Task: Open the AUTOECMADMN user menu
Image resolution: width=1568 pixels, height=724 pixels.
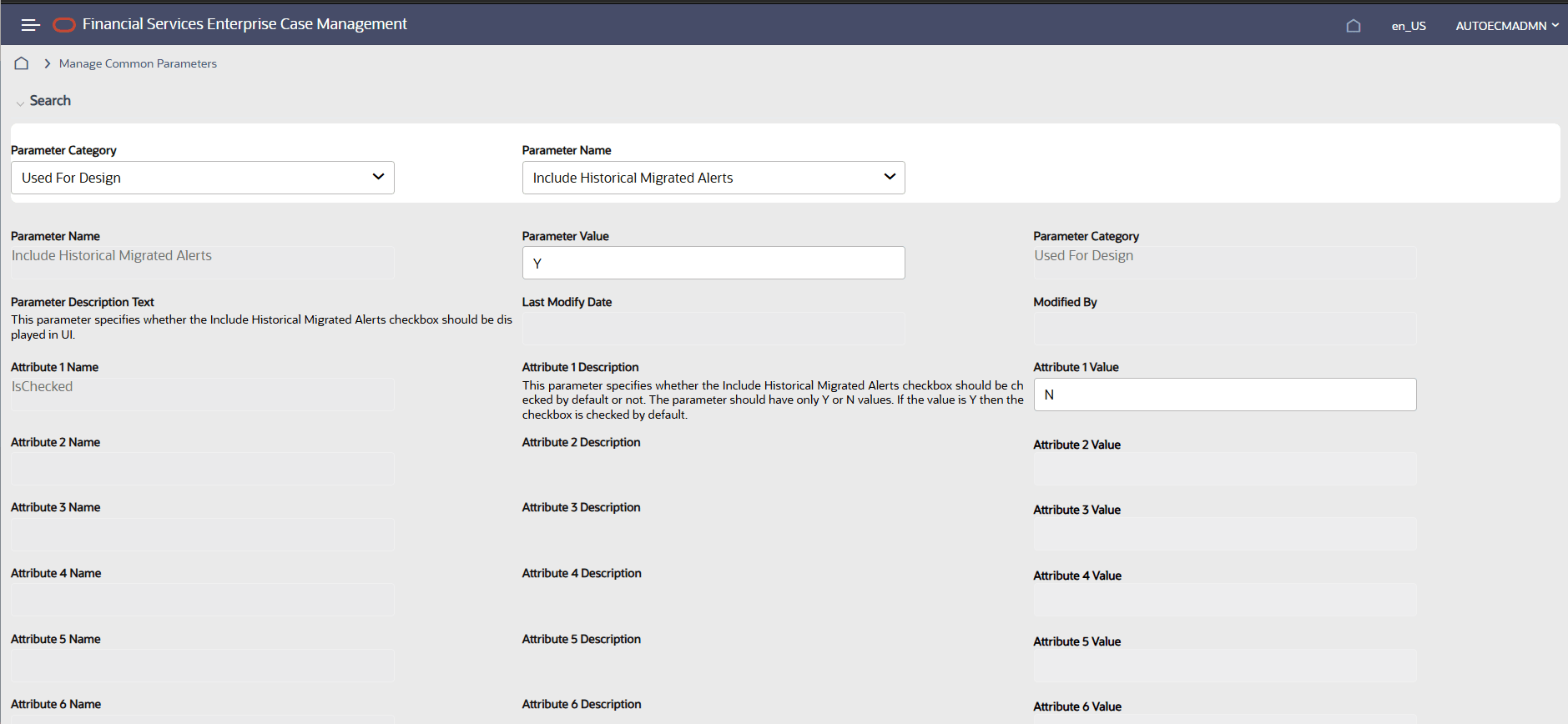Action: pos(1507,26)
